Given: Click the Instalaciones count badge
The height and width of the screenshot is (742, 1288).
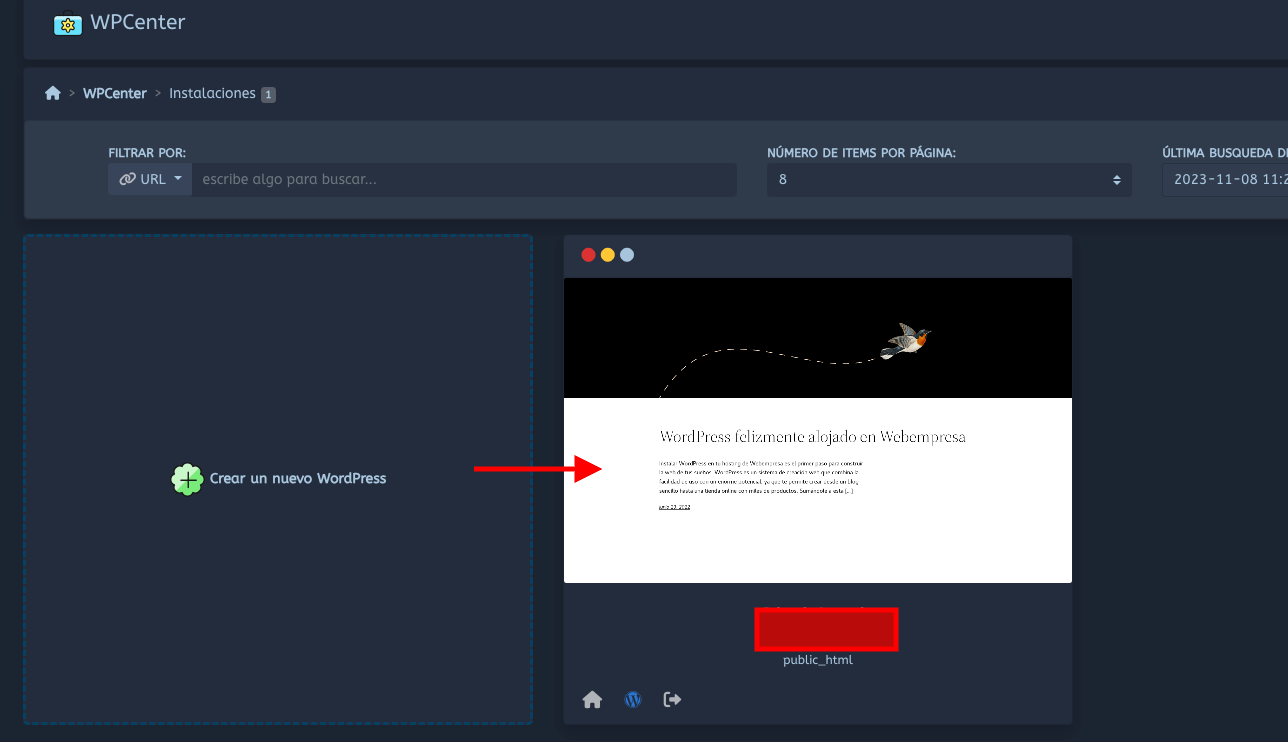Looking at the screenshot, I should coord(268,94).
